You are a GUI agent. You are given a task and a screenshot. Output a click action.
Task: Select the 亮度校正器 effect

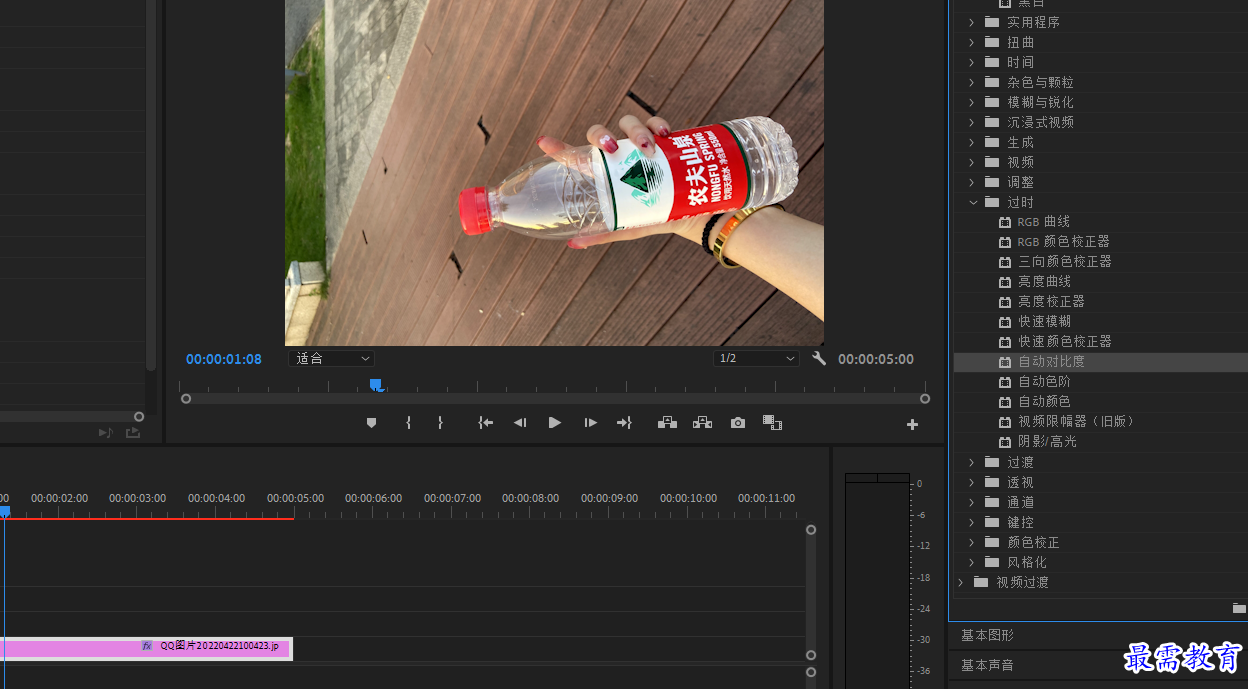(x=1051, y=302)
